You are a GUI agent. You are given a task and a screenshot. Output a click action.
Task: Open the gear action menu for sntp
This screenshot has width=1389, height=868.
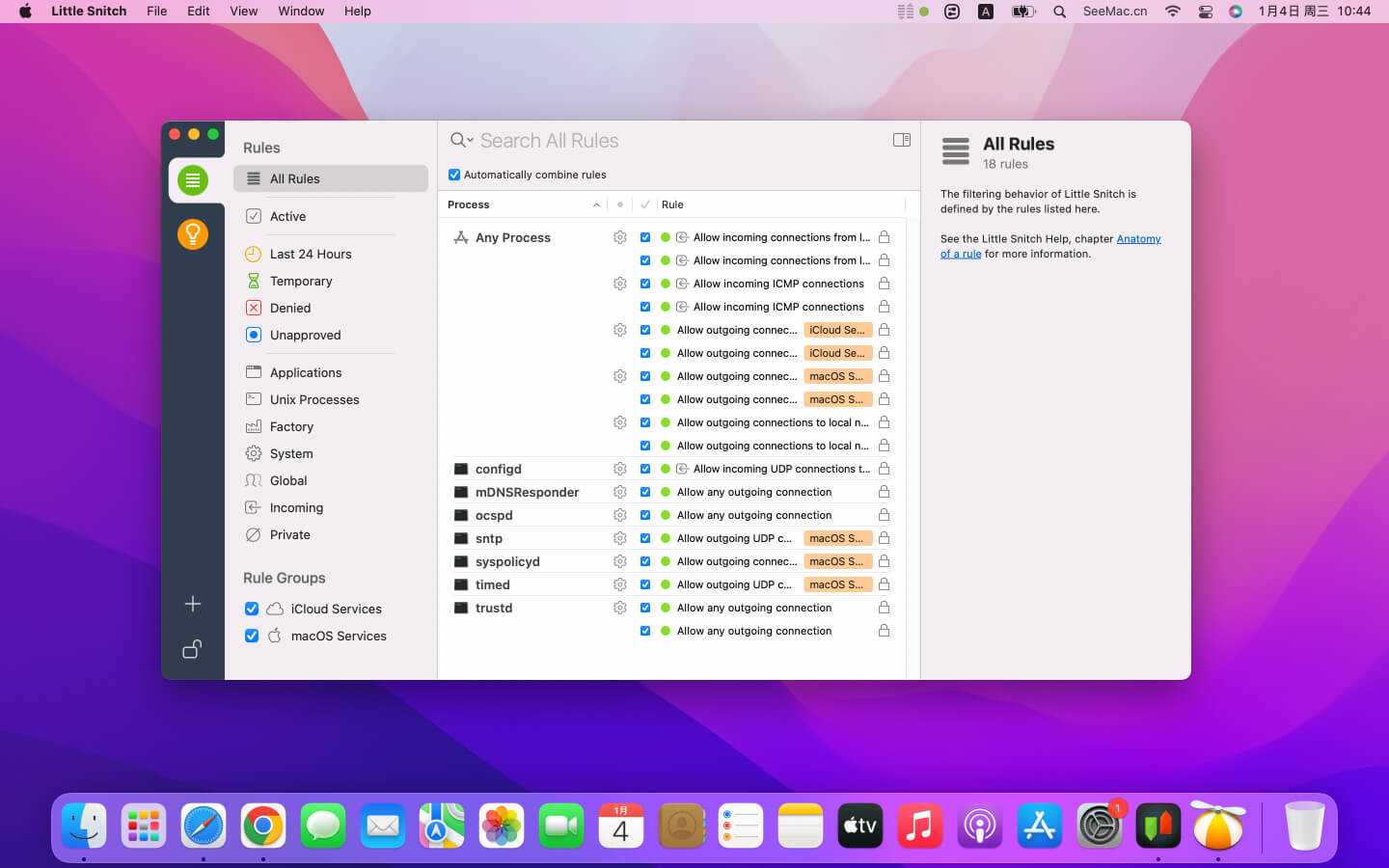(x=620, y=538)
